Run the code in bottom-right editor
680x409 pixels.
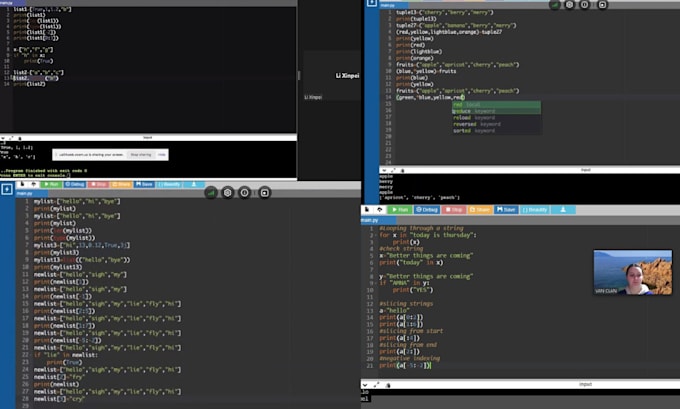400,210
